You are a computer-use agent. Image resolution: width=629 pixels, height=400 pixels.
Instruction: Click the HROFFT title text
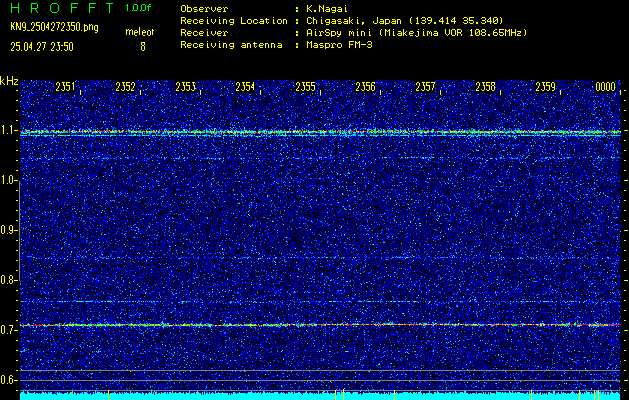pos(62,8)
